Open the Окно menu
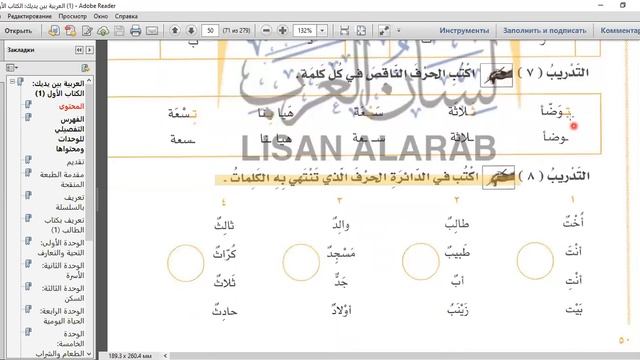The width and height of the screenshot is (640, 360). [100, 16]
